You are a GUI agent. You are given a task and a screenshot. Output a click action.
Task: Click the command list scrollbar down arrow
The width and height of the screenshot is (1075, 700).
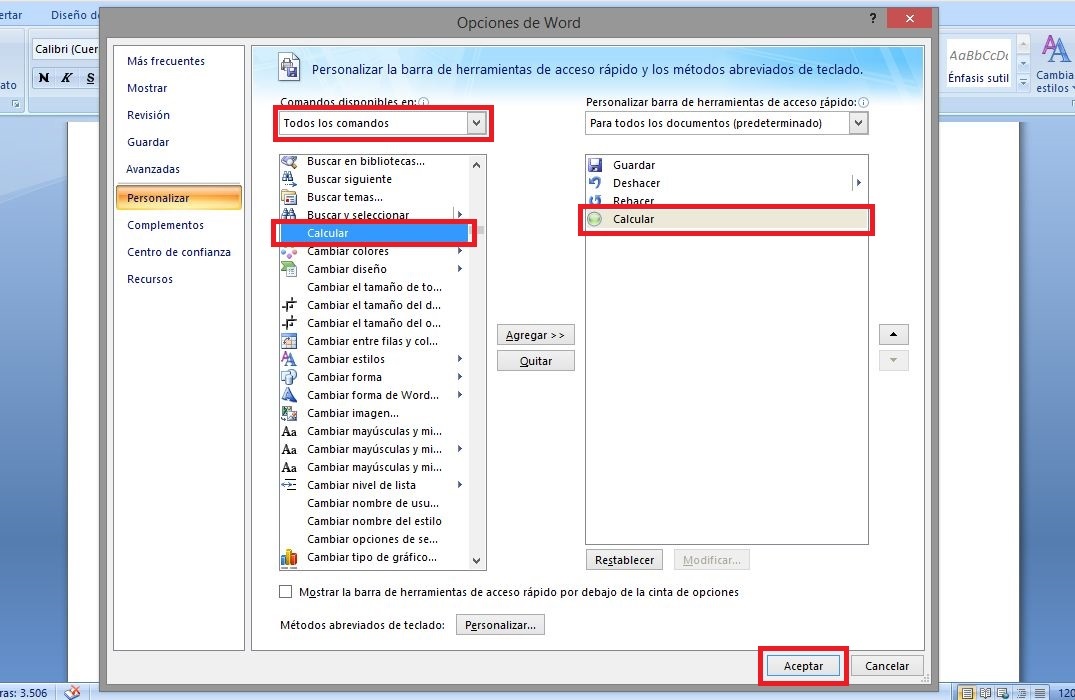(x=476, y=561)
